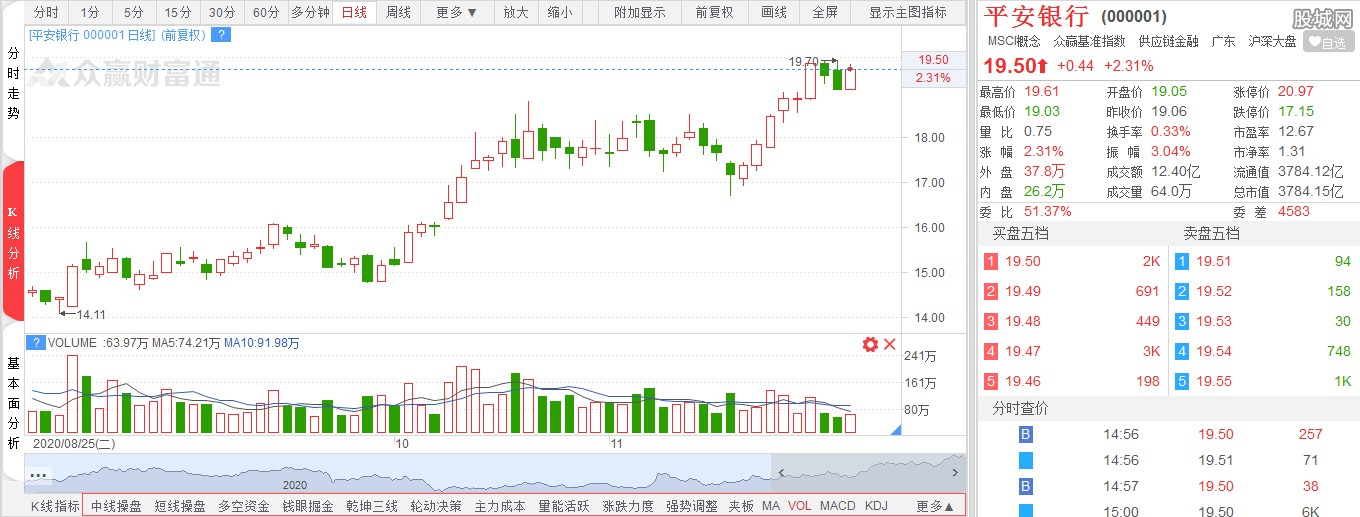Screen dimensions: 1360x517
Task: Switch chart to 全屏 fullscreen
Action: pos(825,13)
